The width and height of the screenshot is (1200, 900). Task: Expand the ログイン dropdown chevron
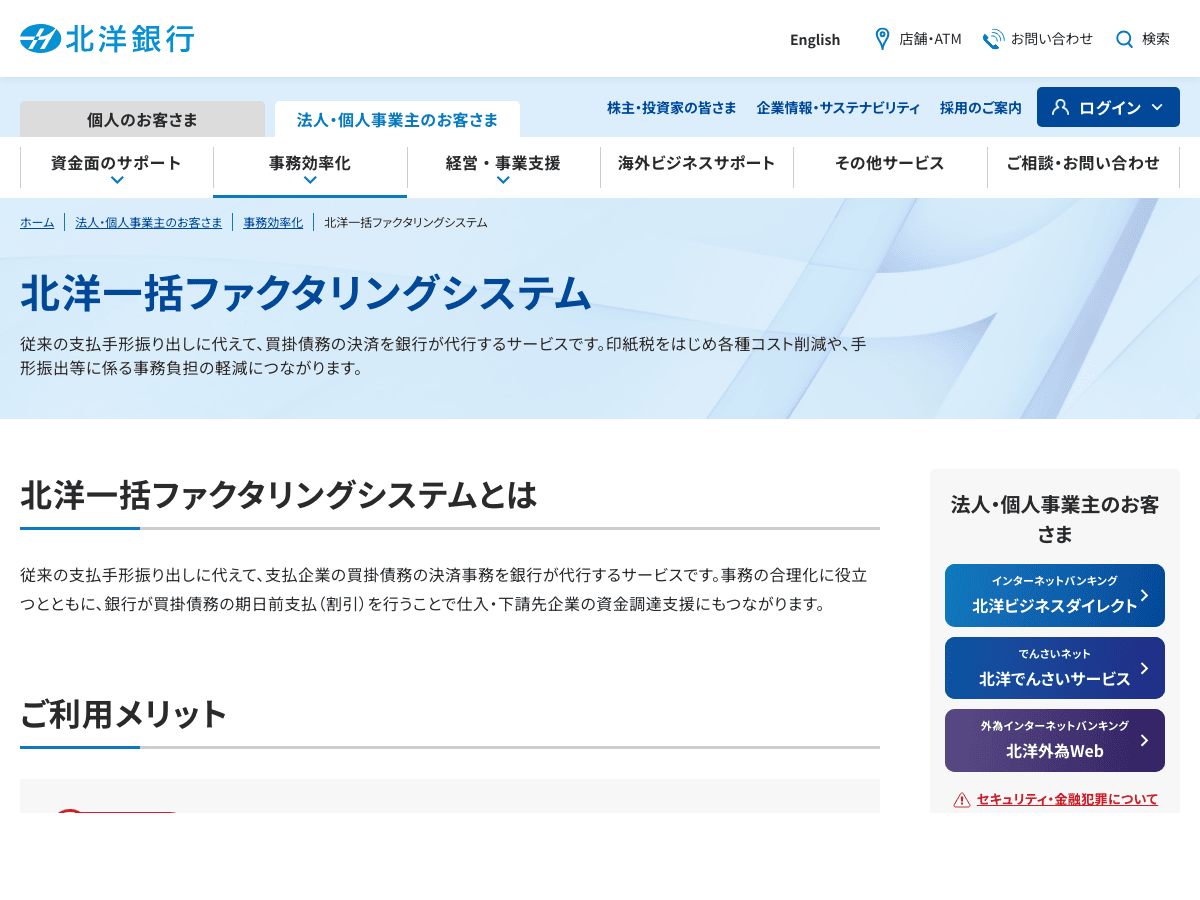[1157, 107]
